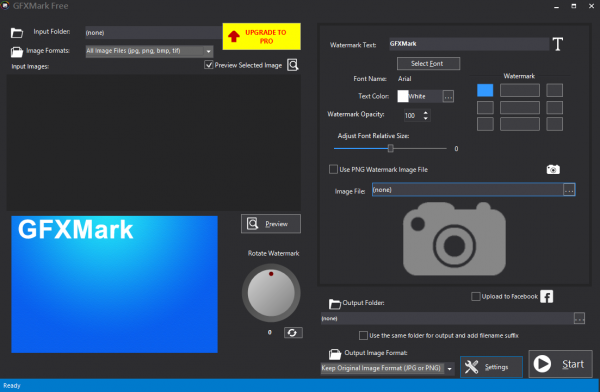
Task: Select bottom-right watermark position
Action: [x=554, y=124]
